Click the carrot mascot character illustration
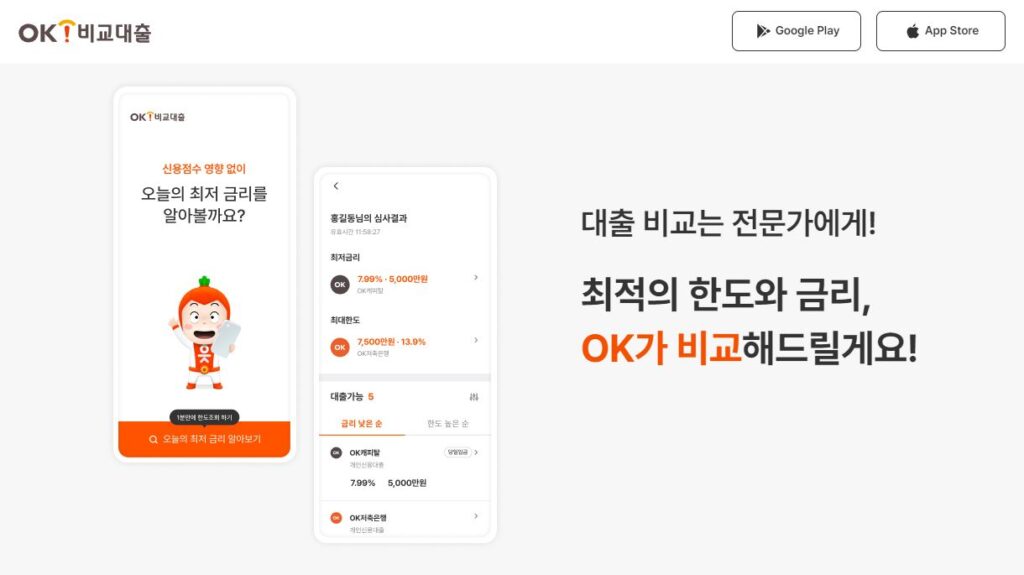 click(x=204, y=333)
